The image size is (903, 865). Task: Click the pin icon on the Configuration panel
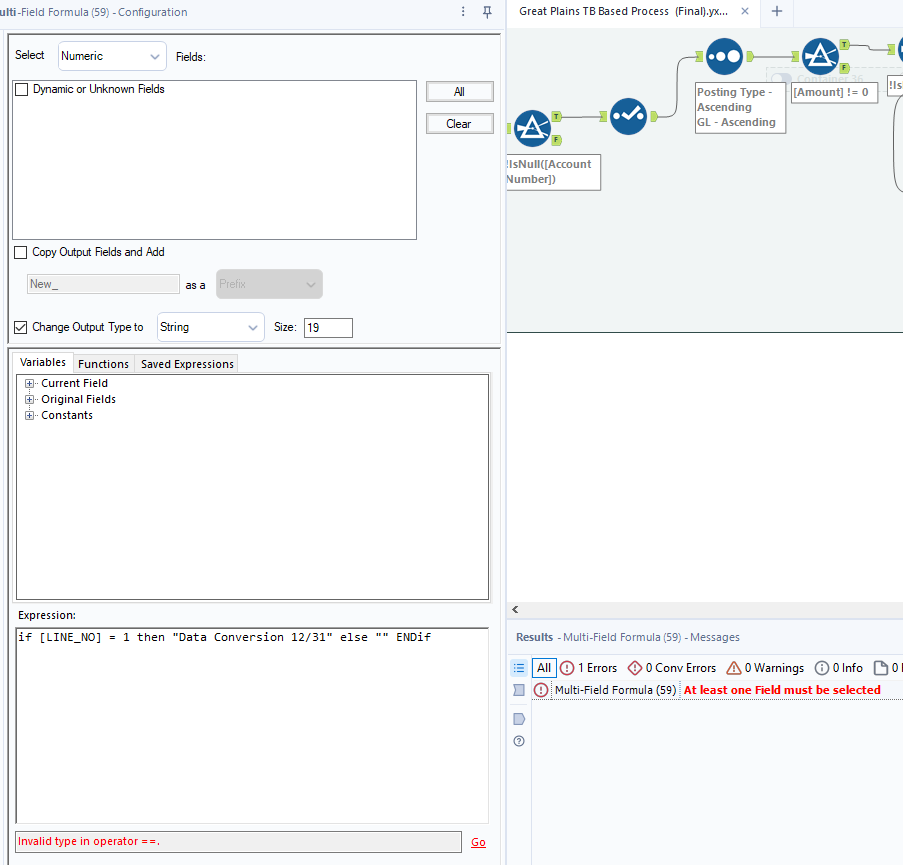[x=485, y=12]
